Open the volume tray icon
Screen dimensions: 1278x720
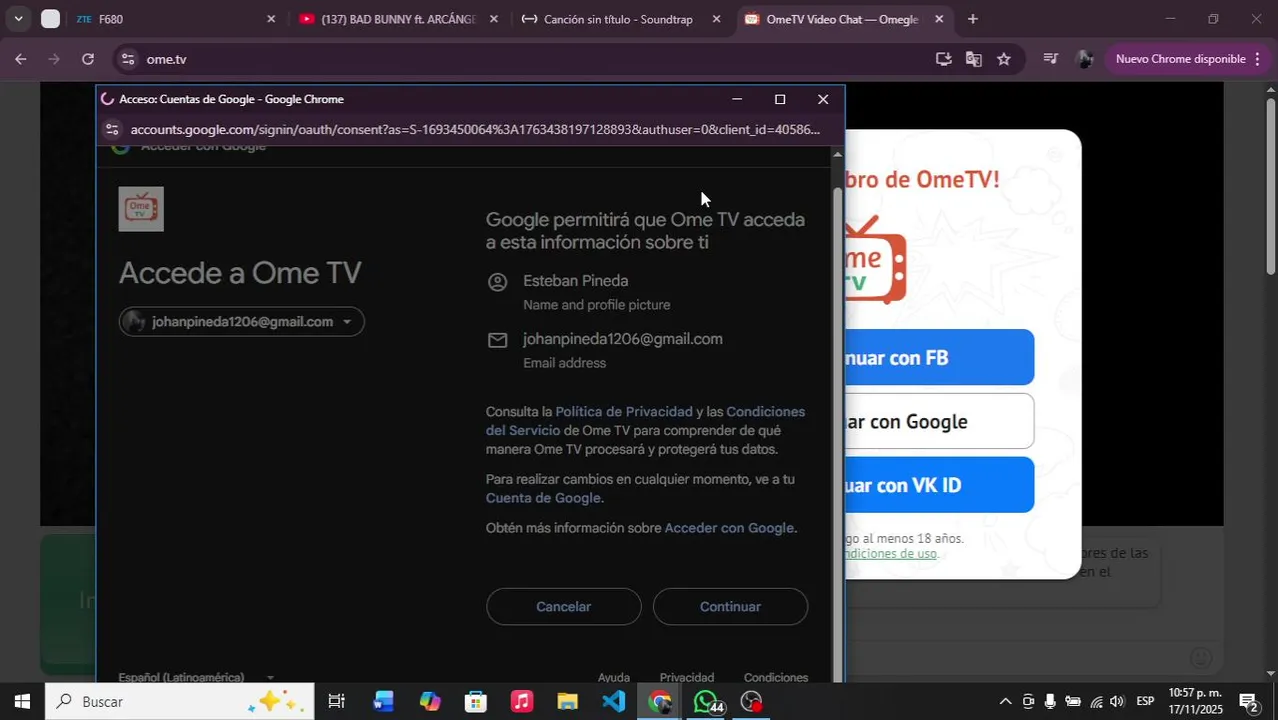[1117, 702]
